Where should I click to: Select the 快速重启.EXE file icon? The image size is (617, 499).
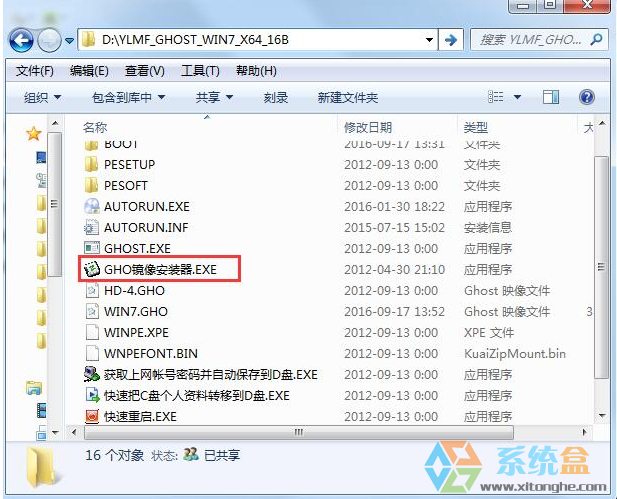[92, 416]
